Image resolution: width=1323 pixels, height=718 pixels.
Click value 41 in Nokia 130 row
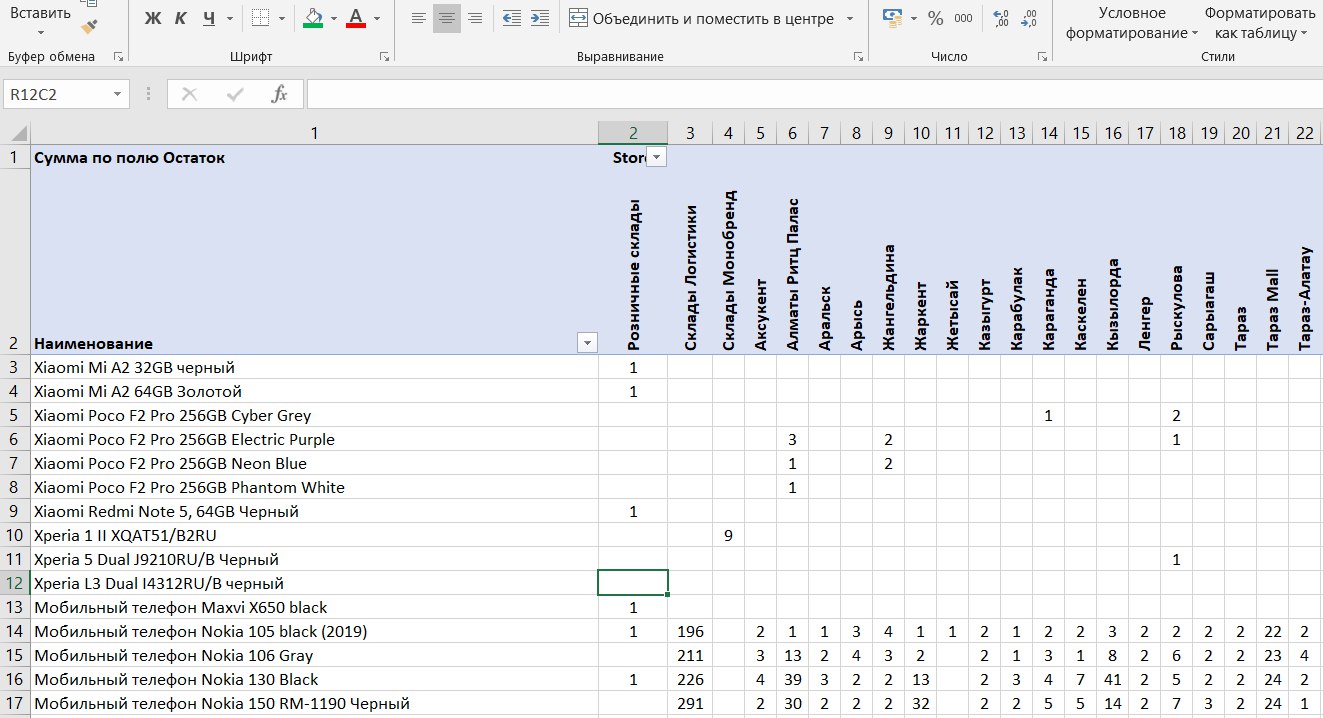(x=1114, y=680)
